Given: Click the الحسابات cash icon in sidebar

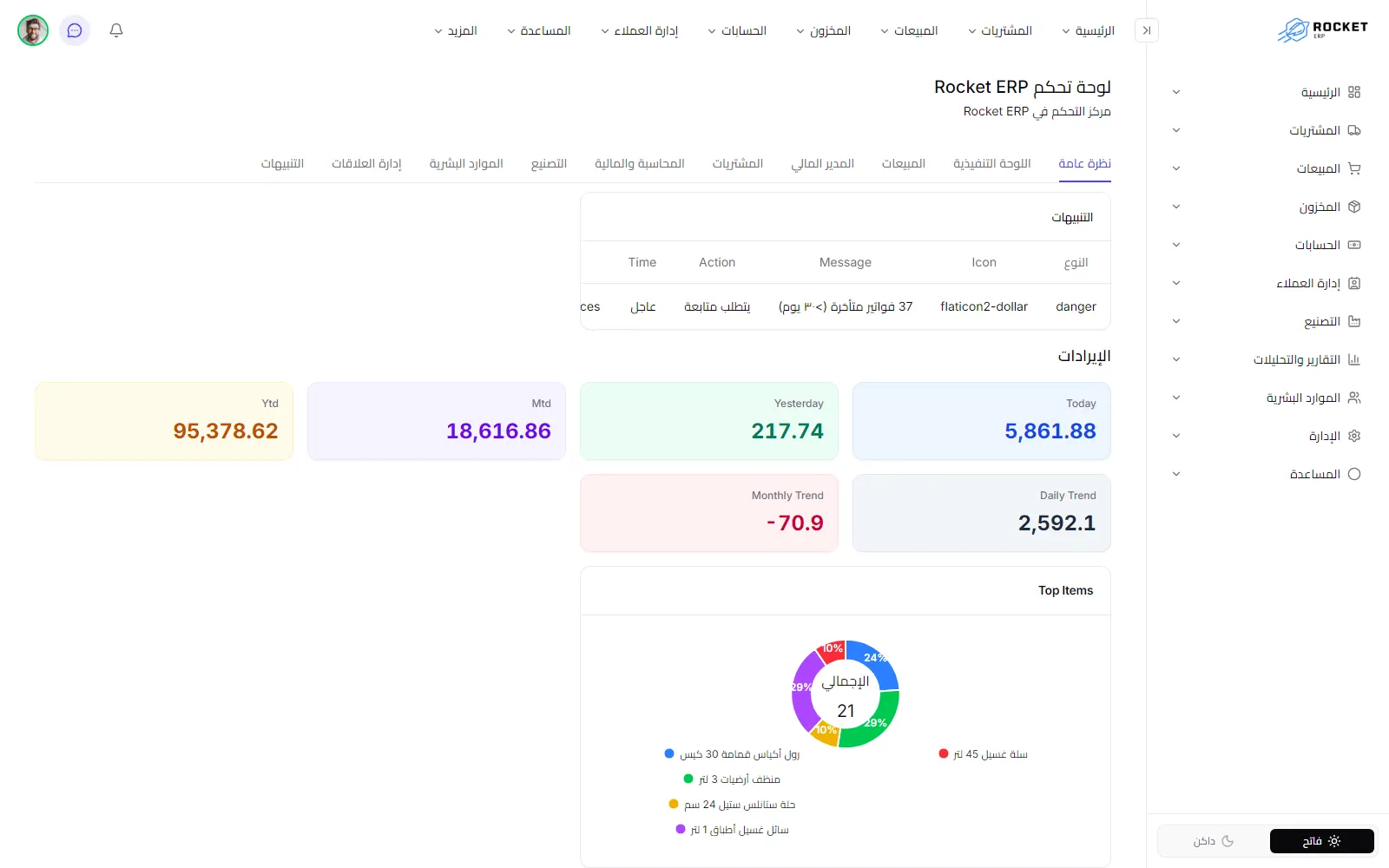Looking at the screenshot, I should pyautogui.click(x=1354, y=245).
